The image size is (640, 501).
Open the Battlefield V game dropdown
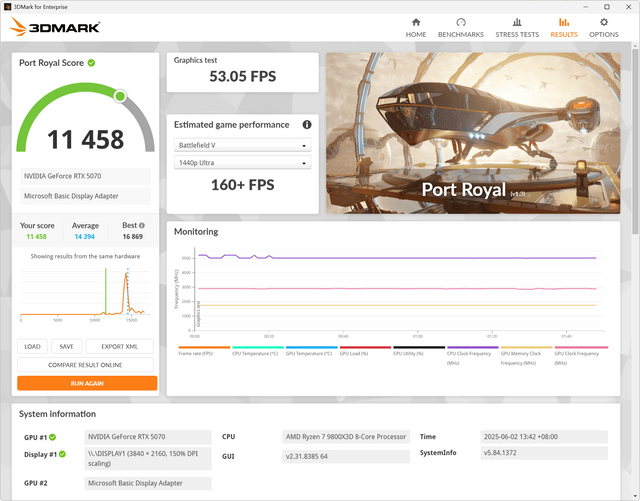(242, 145)
